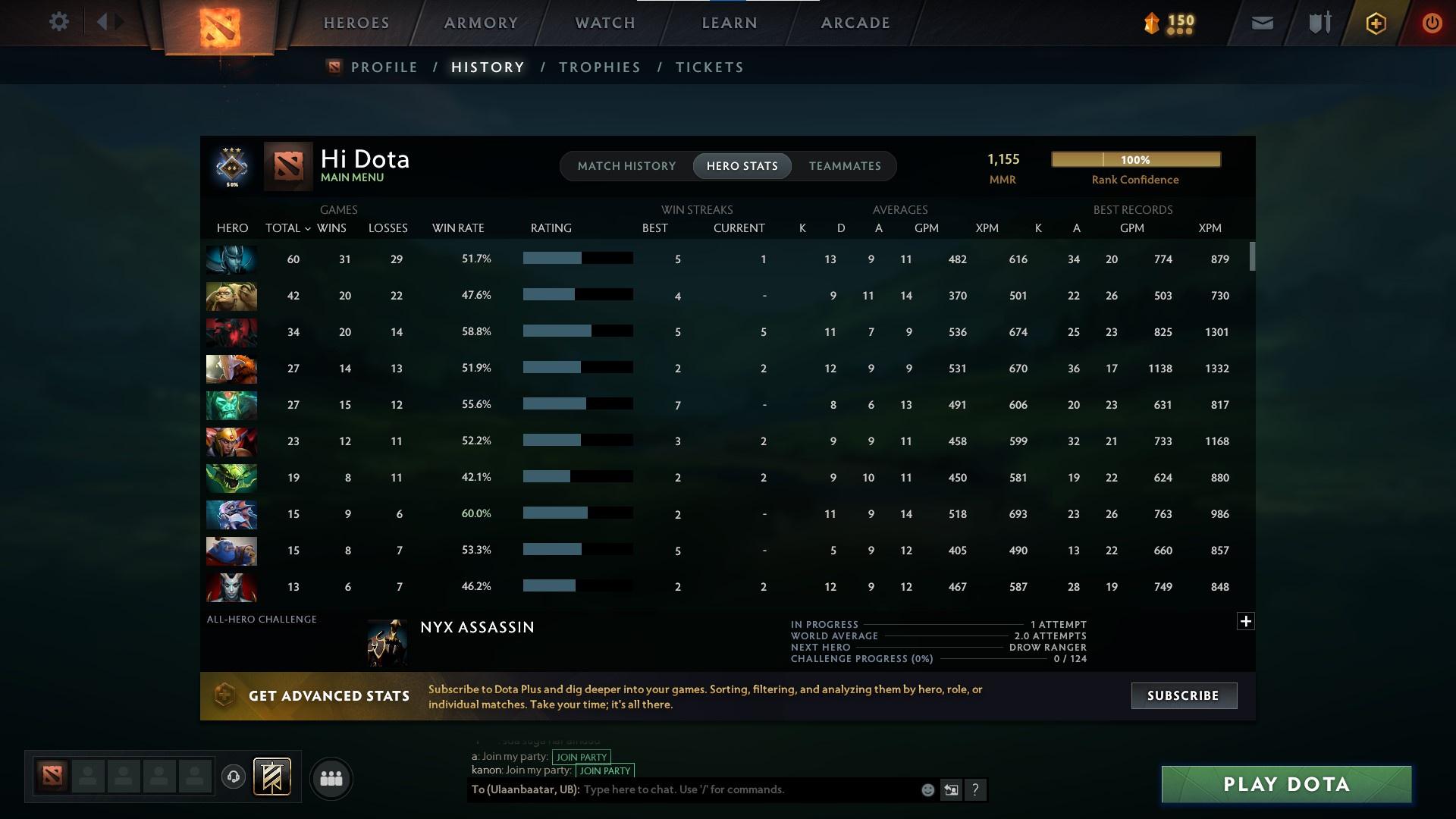Open the Queen of Pain hero portrait
Screen dimensions: 1456x819
coord(231,586)
